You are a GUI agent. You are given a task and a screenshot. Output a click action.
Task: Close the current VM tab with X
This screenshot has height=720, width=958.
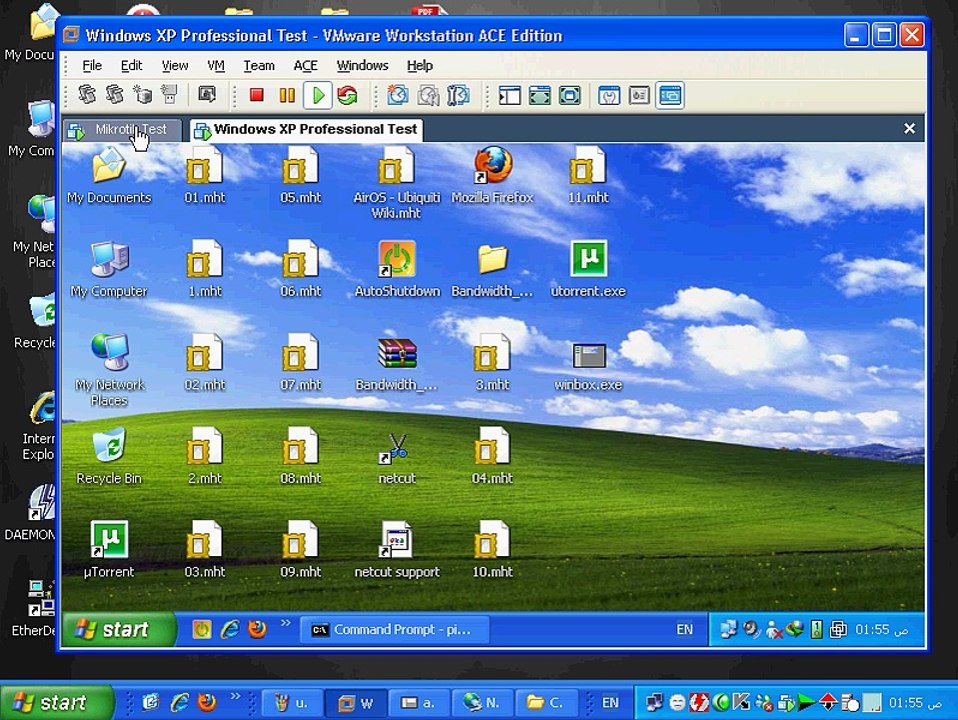(x=909, y=128)
